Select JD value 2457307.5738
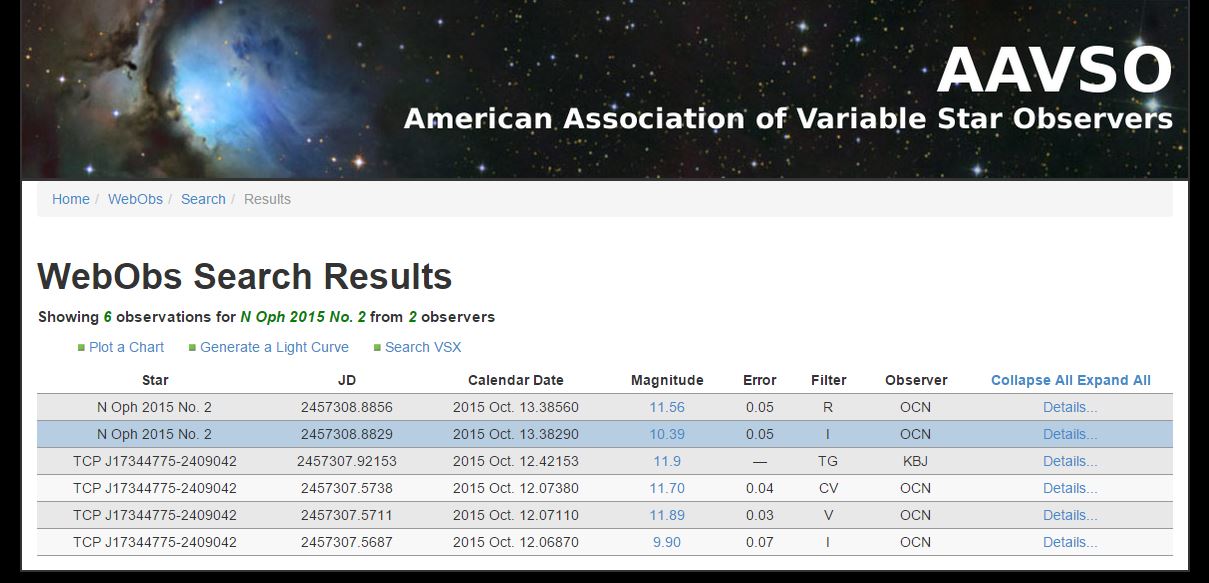This screenshot has width=1209, height=583. (x=347, y=488)
